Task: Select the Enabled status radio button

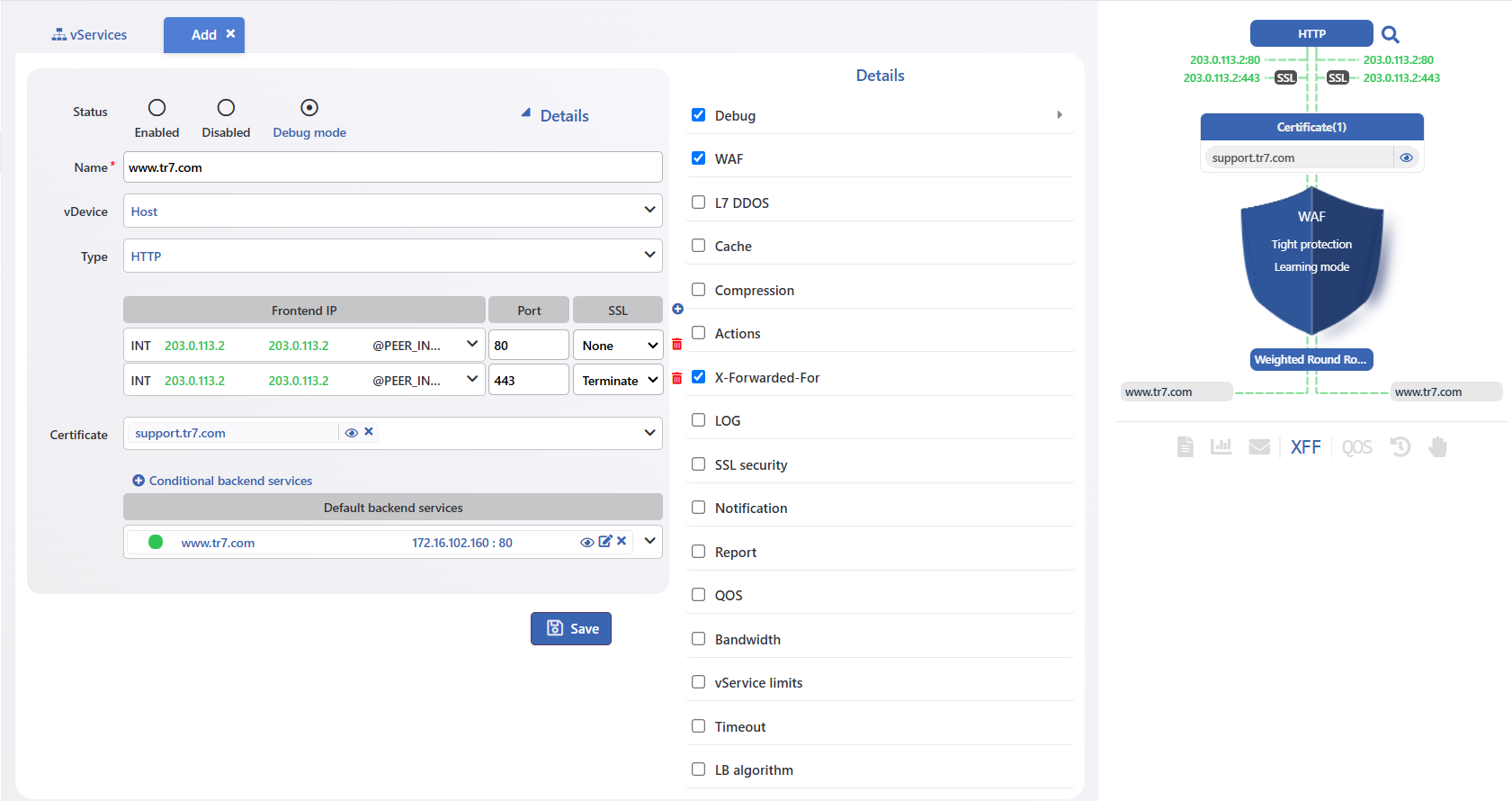Action: [157, 108]
